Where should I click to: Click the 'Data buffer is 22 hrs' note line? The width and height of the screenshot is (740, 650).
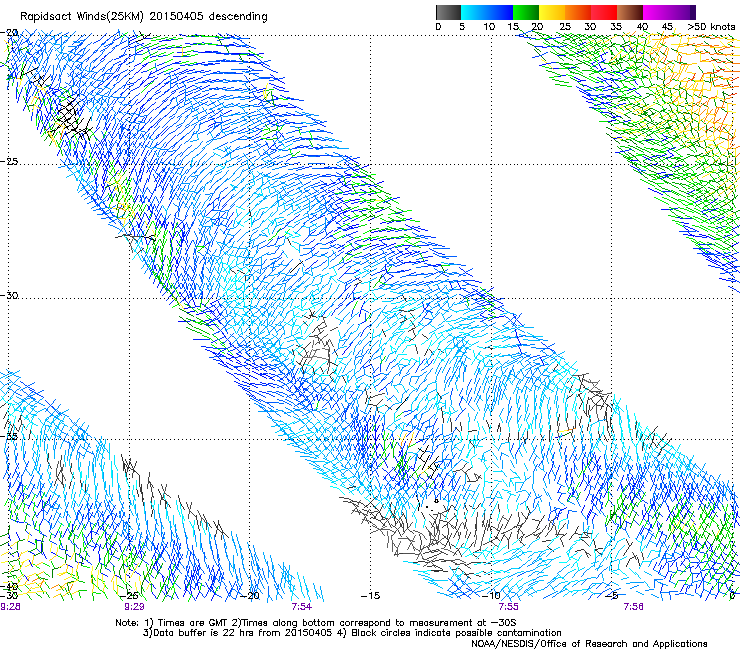353,633
